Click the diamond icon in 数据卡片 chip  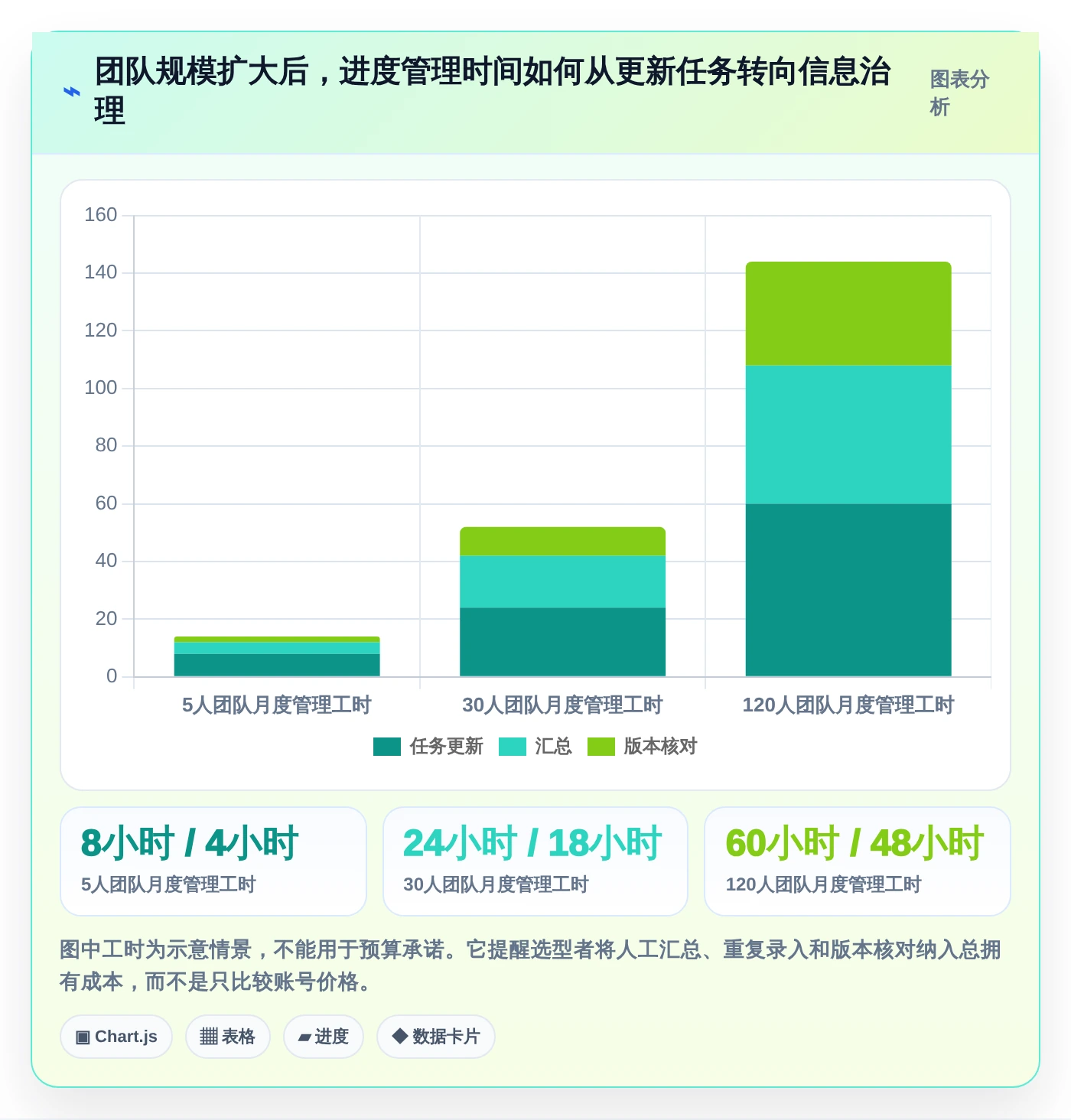(x=399, y=1036)
